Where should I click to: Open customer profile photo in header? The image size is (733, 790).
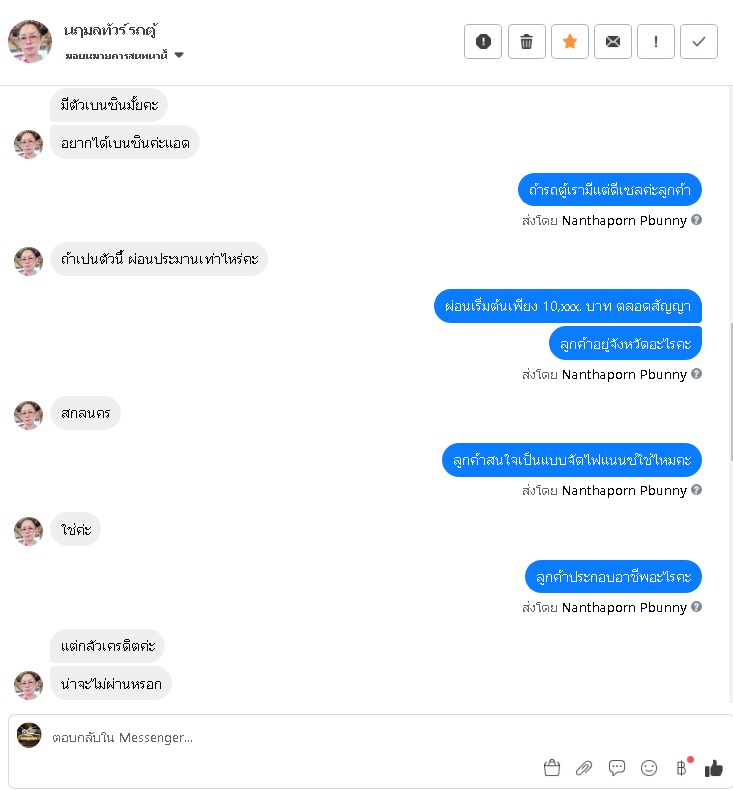click(30, 41)
